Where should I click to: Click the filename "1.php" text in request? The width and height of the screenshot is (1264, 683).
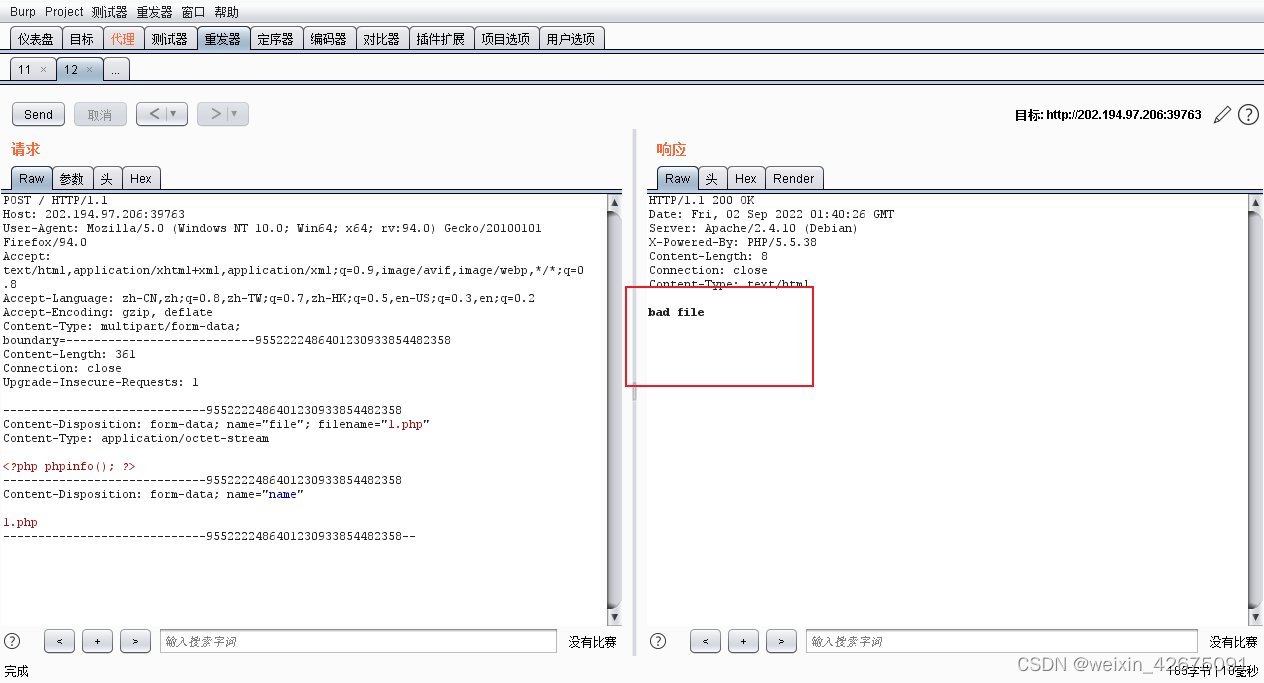point(405,424)
